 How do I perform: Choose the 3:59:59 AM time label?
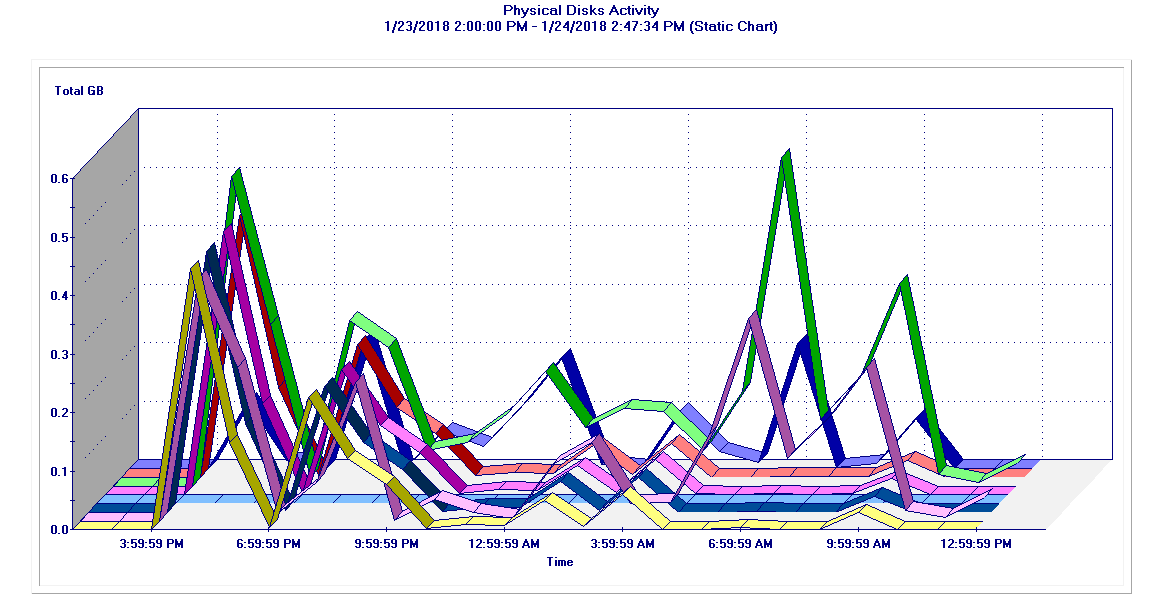click(x=623, y=544)
